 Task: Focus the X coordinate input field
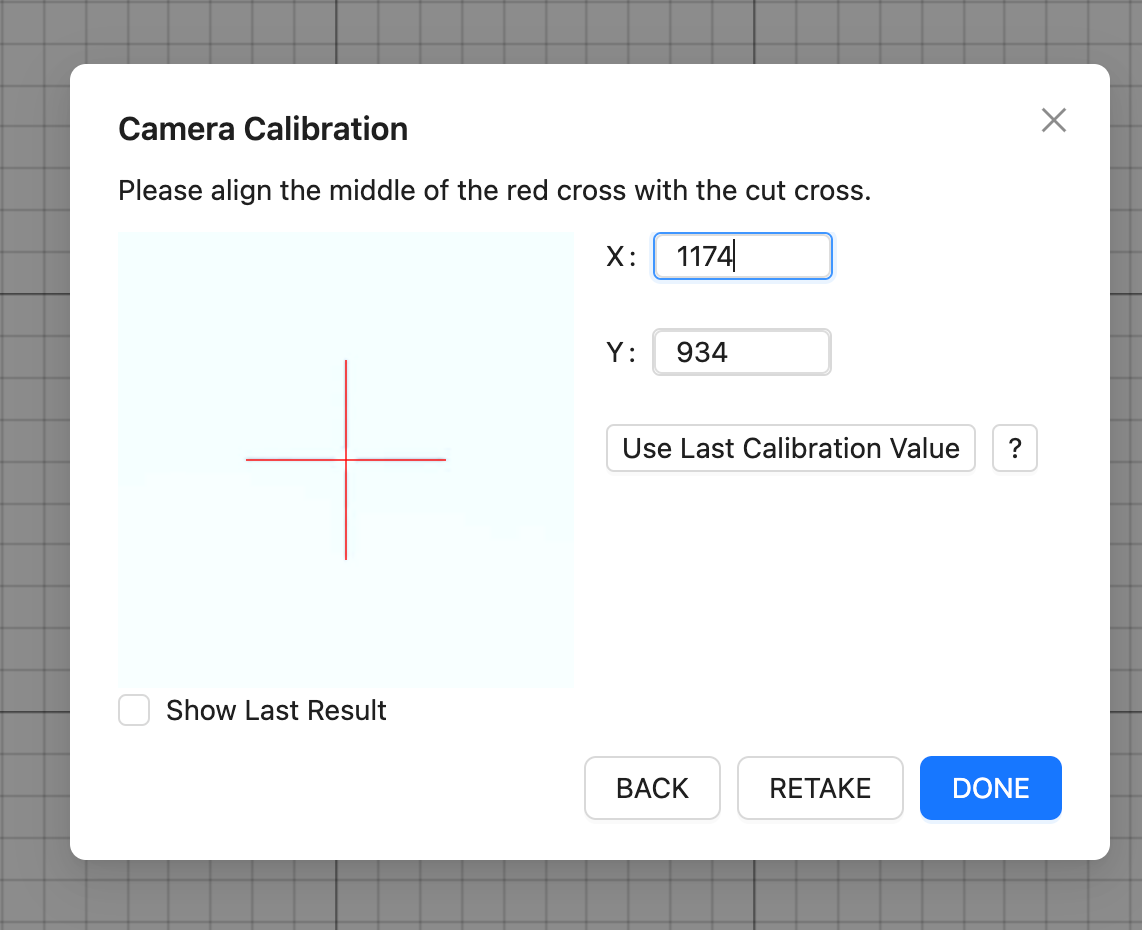coord(742,256)
